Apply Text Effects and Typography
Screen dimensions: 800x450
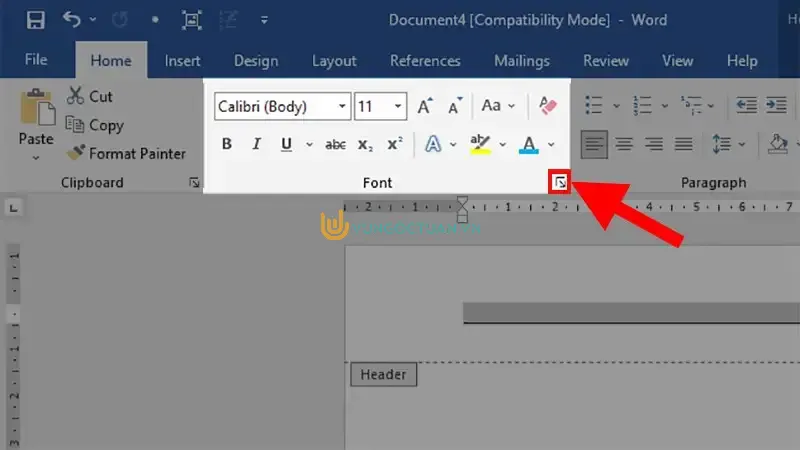pyautogui.click(x=433, y=144)
